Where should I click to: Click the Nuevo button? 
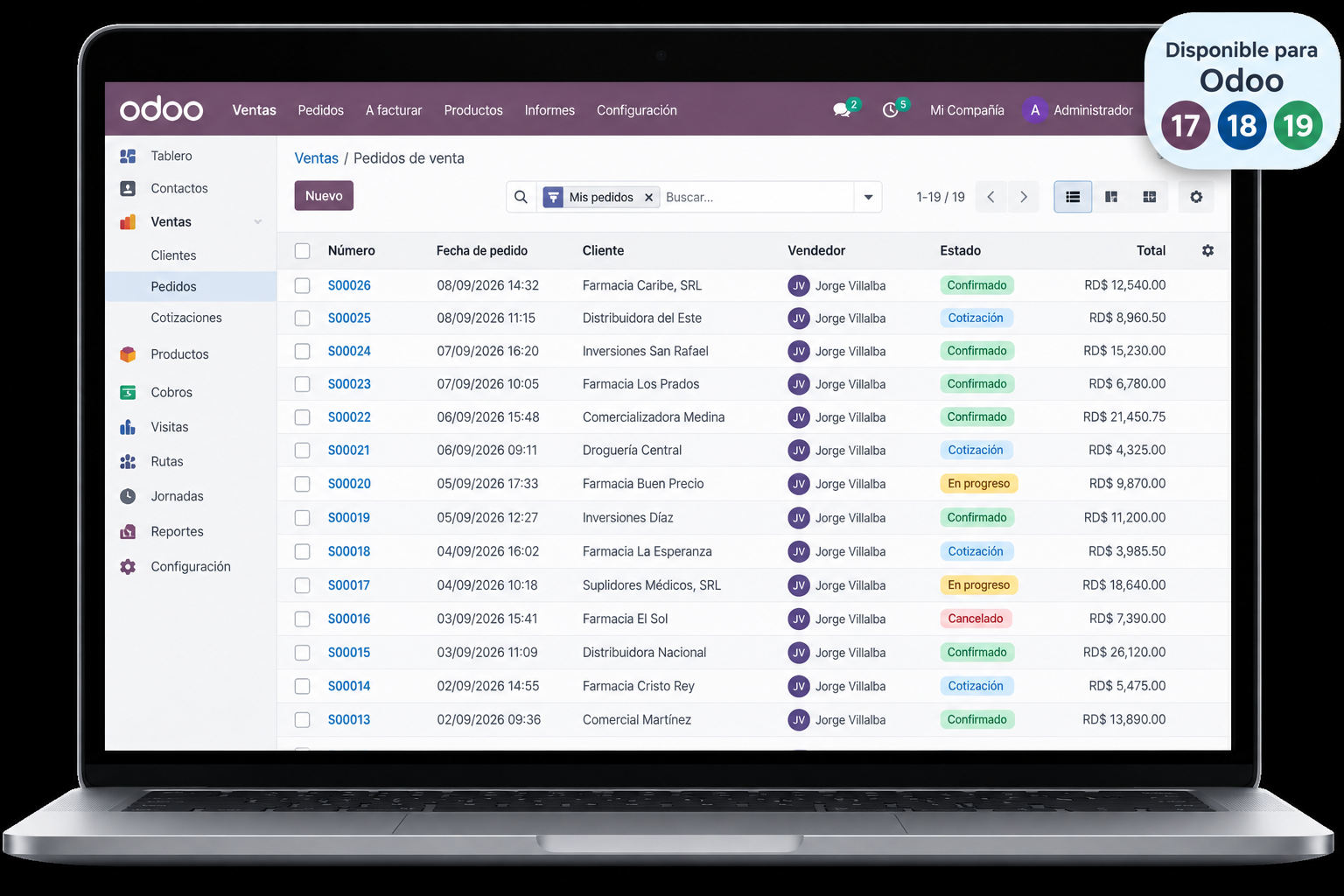(x=324, y=196)
